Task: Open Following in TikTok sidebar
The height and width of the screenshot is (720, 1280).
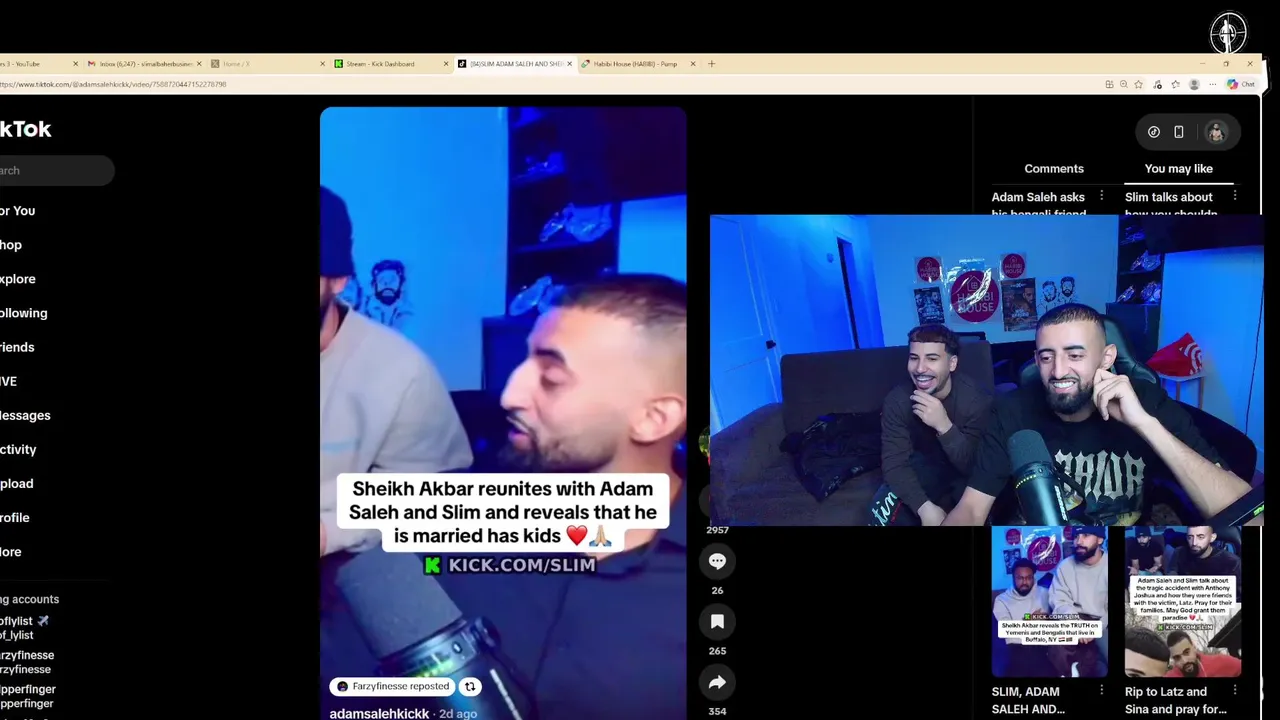Action: (x=23, y=313)
